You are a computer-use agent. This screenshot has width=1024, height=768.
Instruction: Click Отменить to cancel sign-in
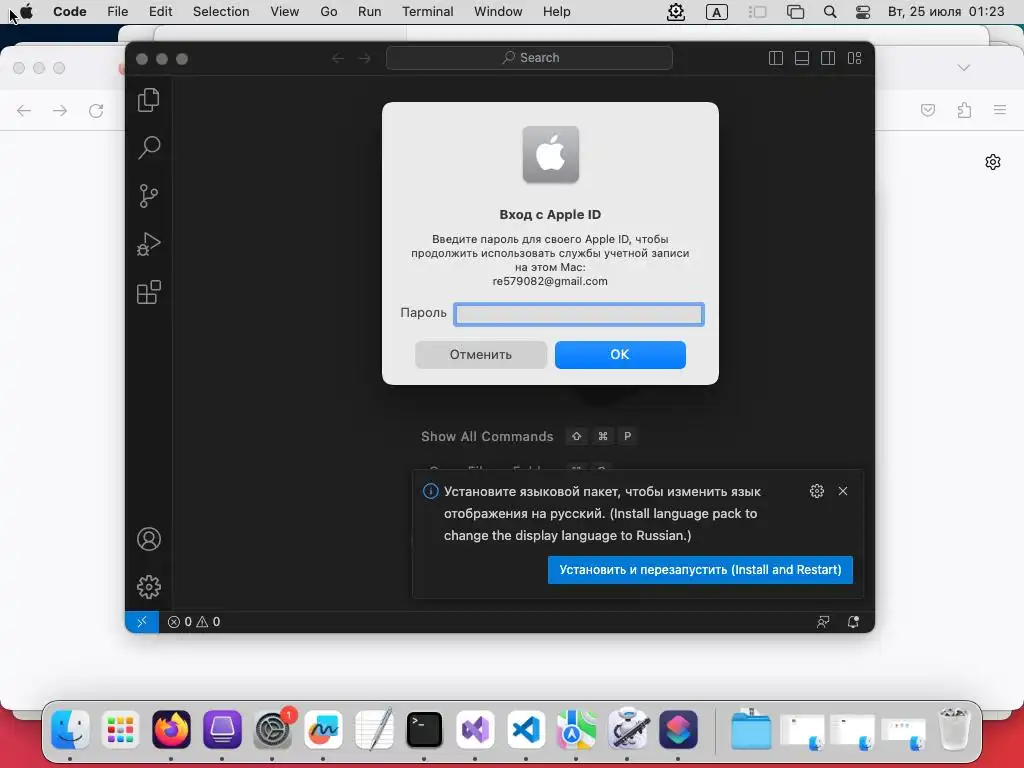click(x=481, y=355)
